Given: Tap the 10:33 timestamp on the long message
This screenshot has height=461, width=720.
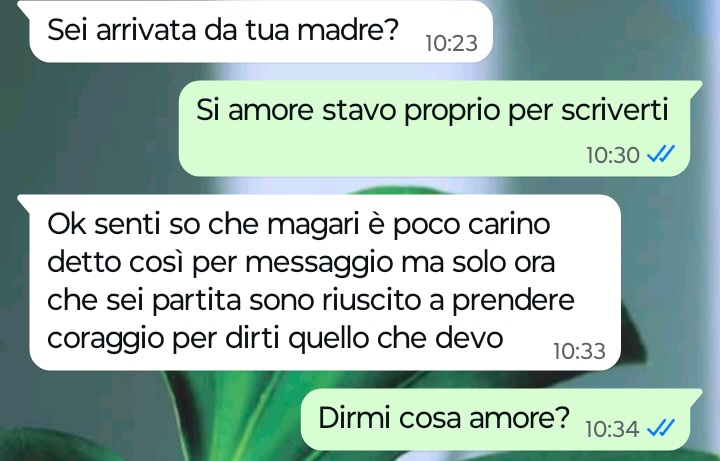Looking at the screenshot, I should 579,351.
